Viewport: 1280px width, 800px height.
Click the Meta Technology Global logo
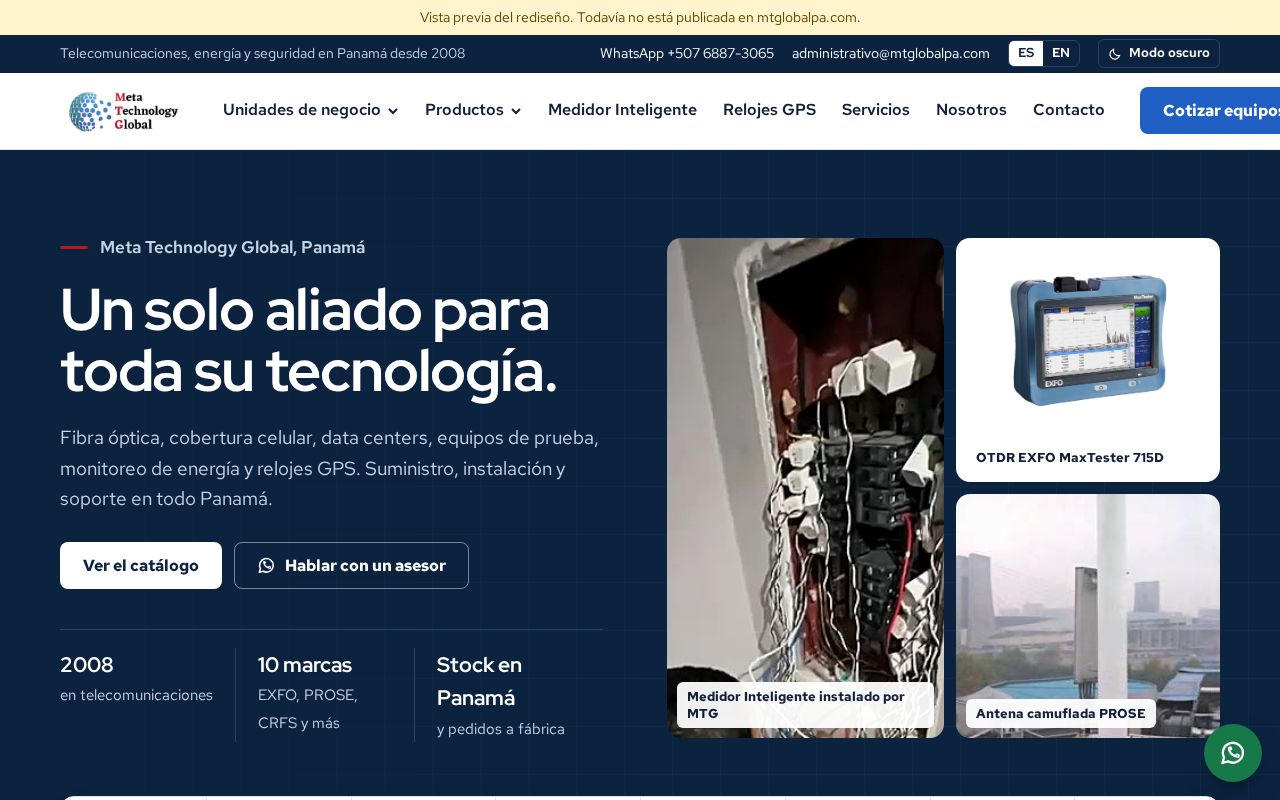(123, 110)
